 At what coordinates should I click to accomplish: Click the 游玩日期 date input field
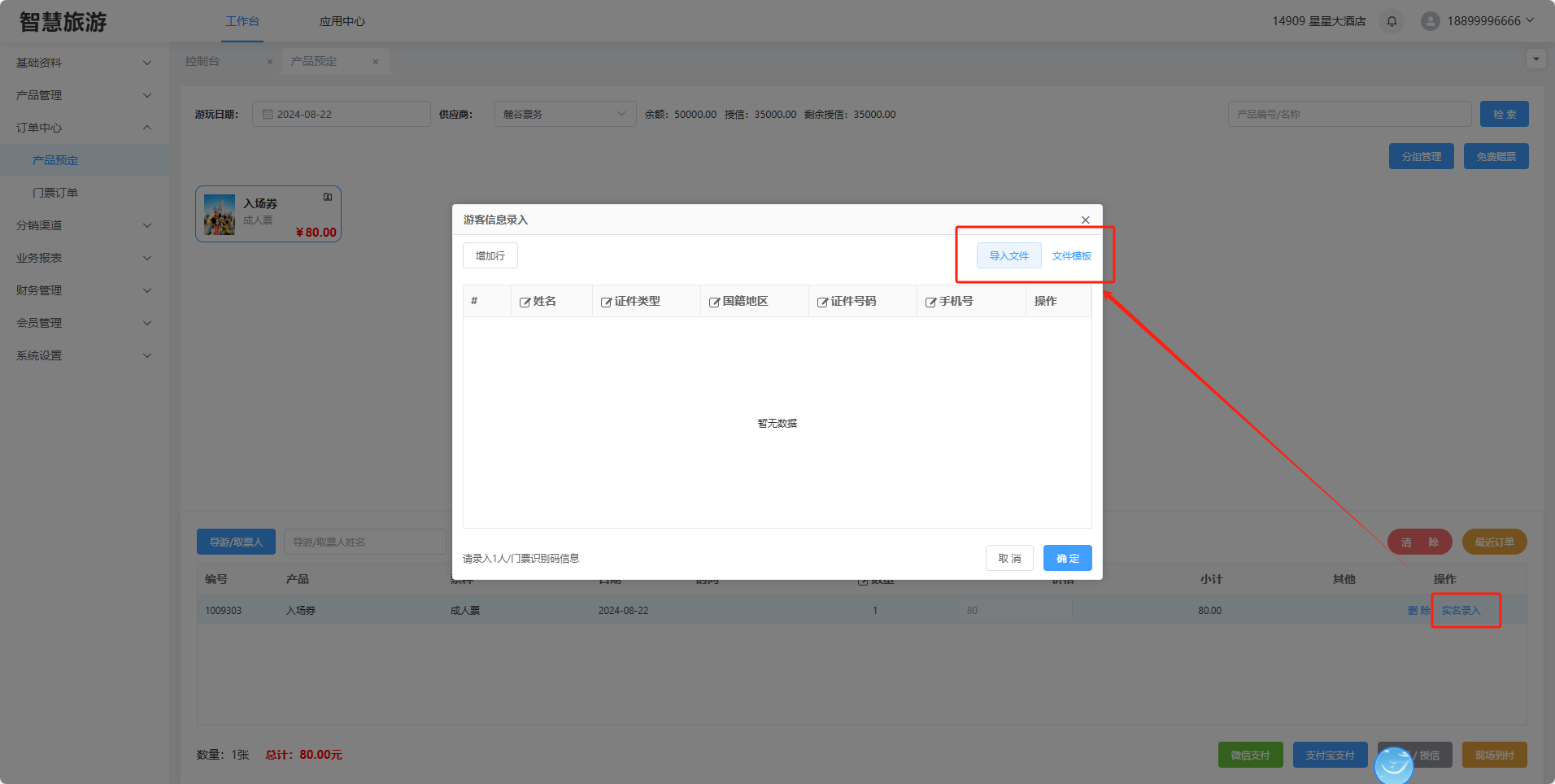[x=342, y=114]
